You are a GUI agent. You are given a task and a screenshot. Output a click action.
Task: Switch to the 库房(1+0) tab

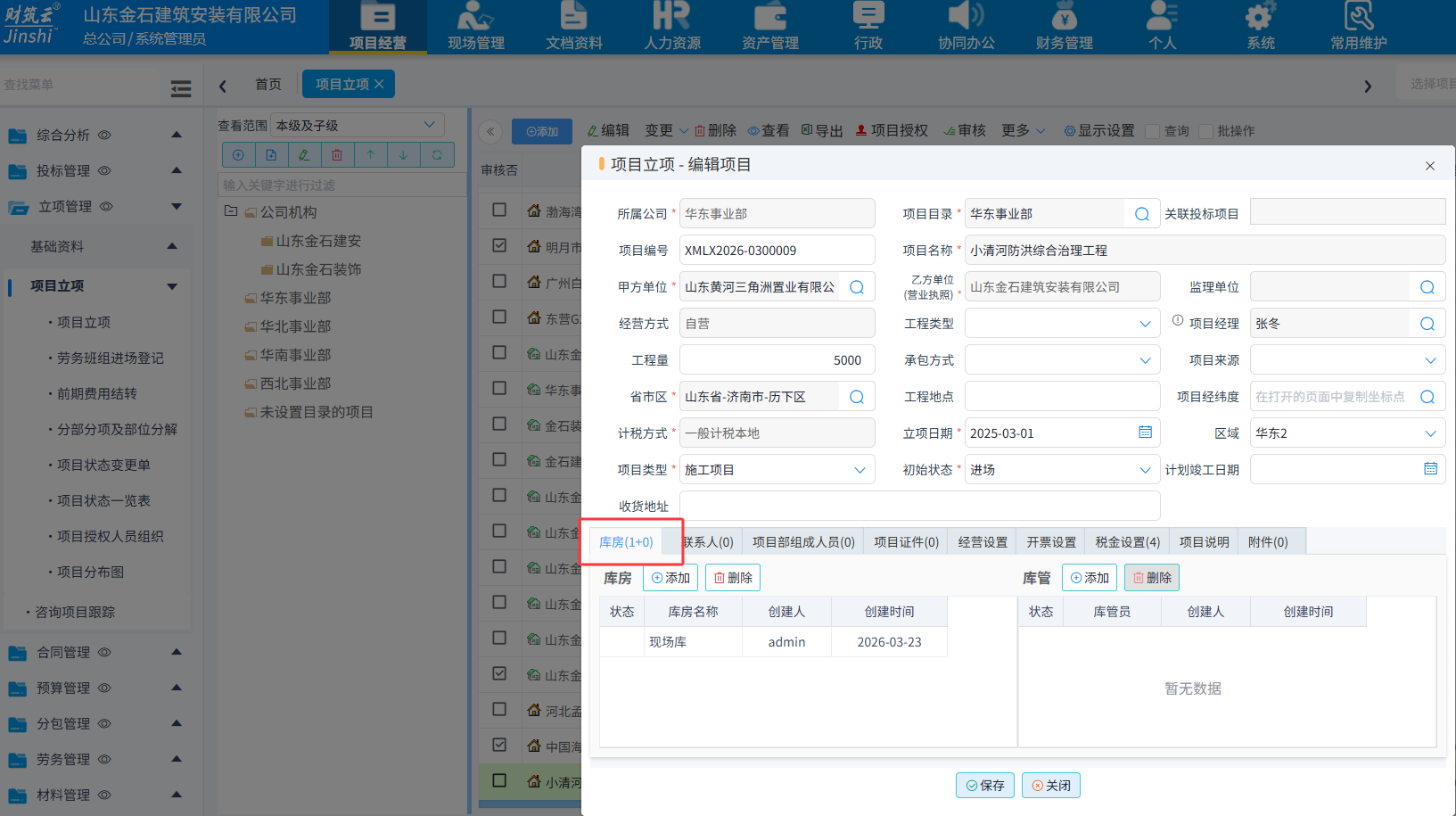pos(626,542)
